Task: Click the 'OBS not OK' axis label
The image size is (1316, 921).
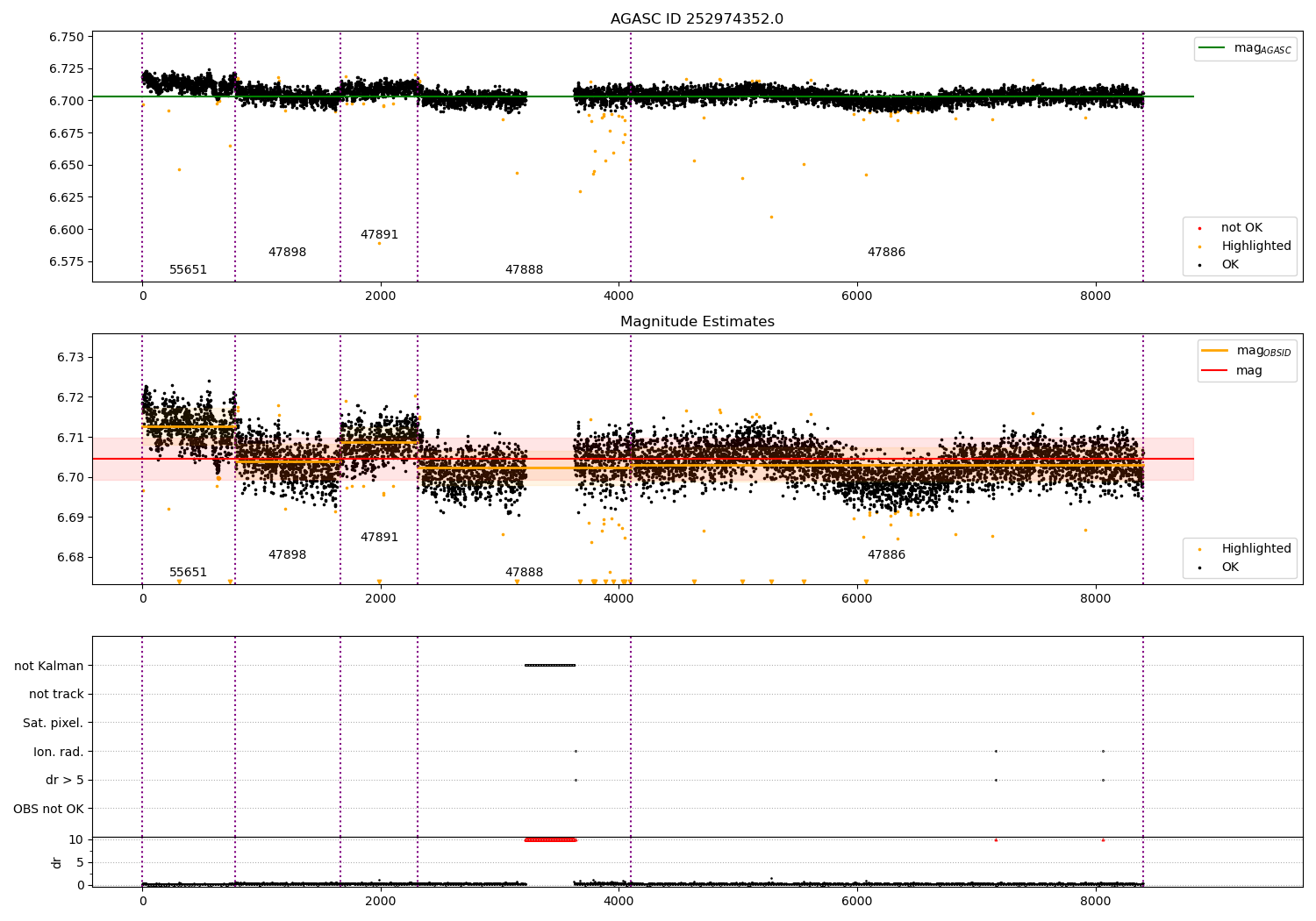Action: tap(48, 809)
